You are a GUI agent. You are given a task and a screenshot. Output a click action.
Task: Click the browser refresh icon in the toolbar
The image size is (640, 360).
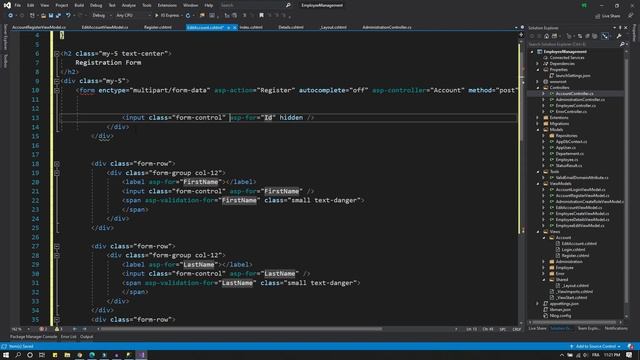pyautogui.click(x=188, y=16)
